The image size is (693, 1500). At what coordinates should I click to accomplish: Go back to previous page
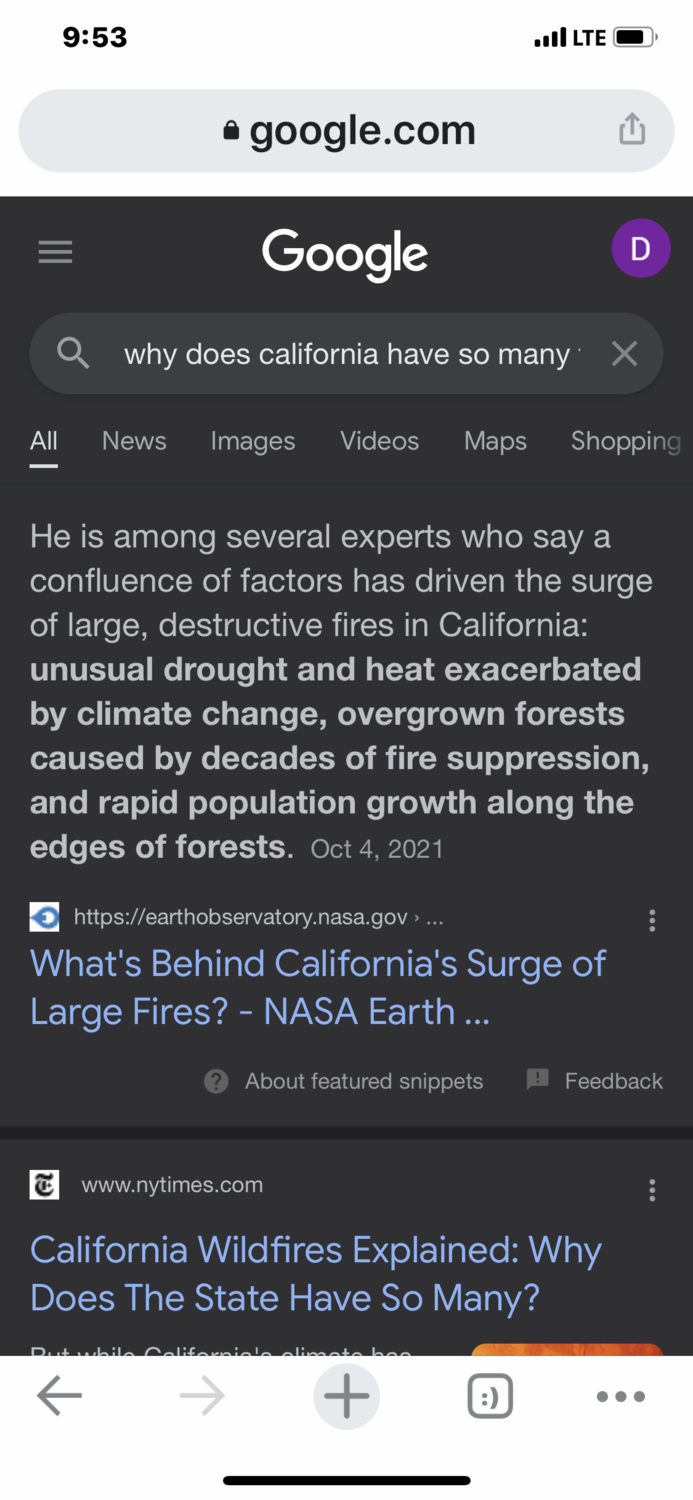click(59, 1396)
